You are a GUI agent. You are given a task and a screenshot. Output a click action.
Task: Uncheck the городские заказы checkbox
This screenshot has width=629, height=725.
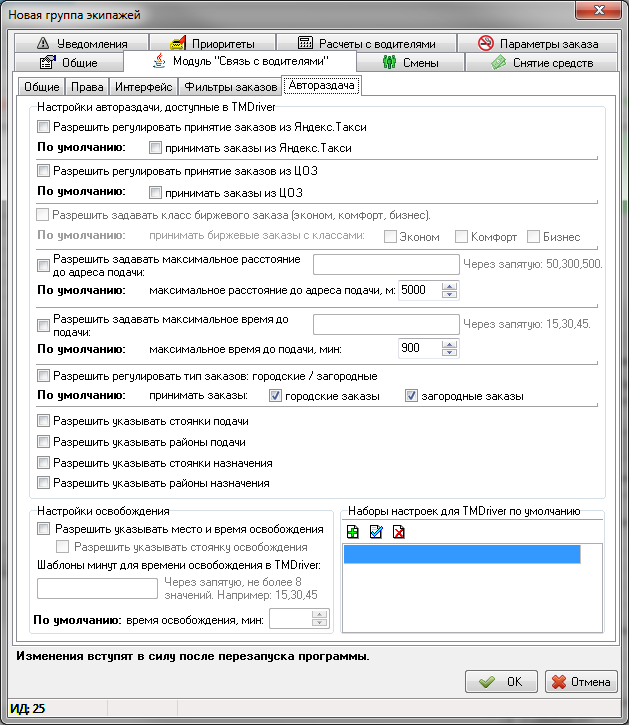click(276, 396)
